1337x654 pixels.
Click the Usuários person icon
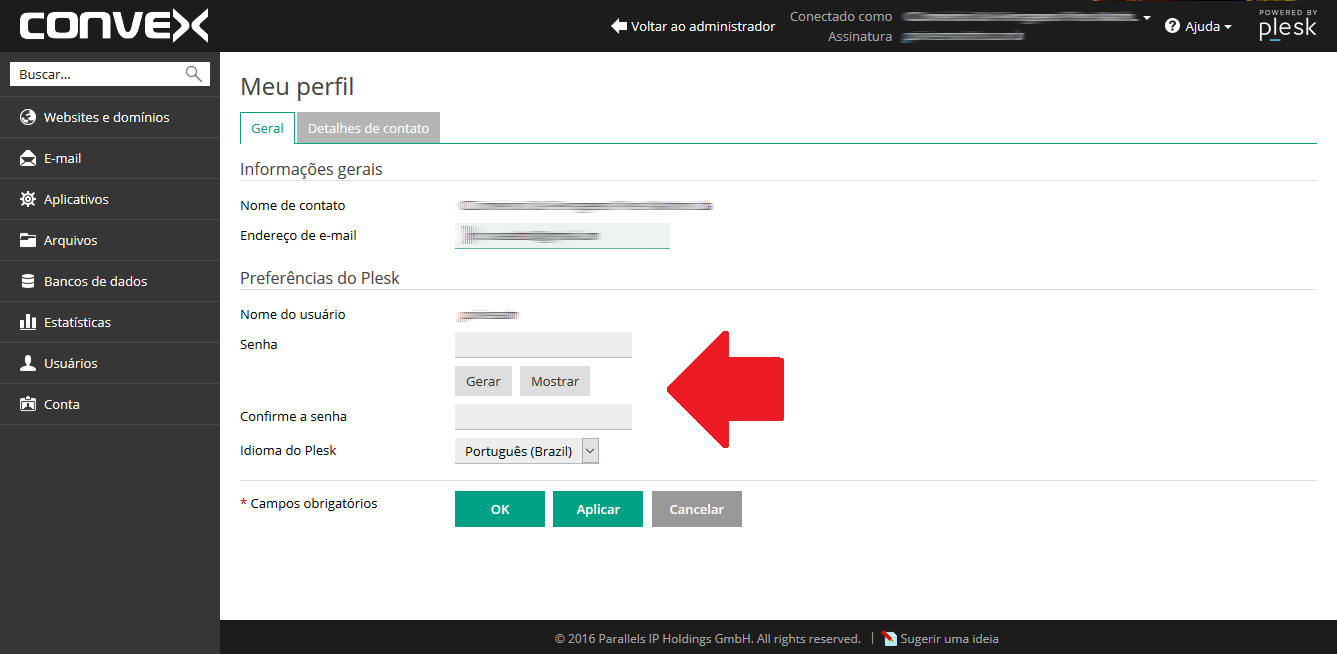[x=28, y=363]
